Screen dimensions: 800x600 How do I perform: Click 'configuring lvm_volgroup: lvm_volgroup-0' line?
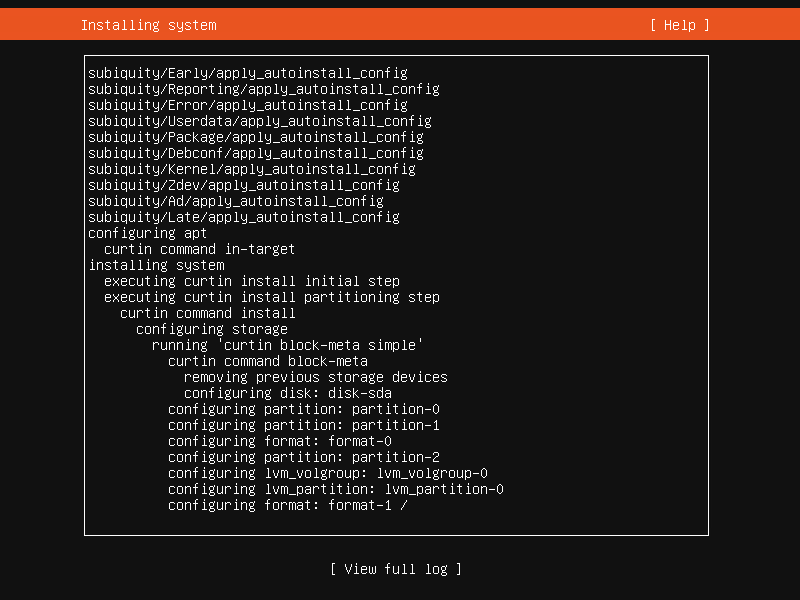click(x=327, y=473)
